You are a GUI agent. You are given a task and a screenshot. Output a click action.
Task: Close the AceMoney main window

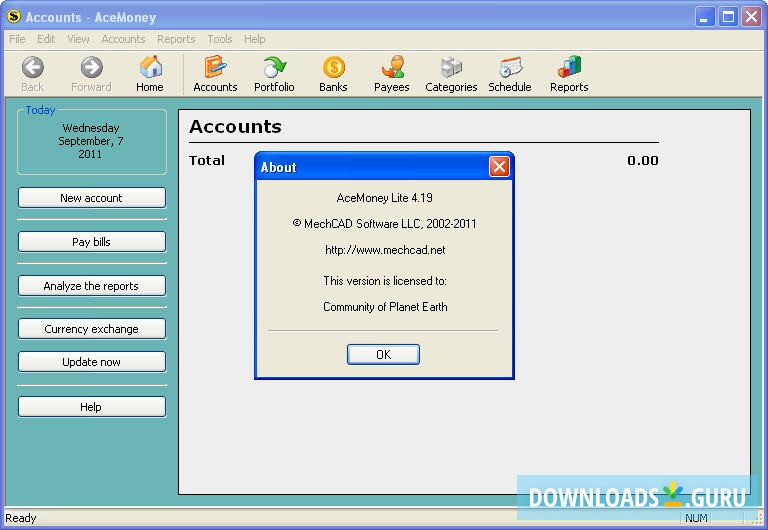click(751, 18)
